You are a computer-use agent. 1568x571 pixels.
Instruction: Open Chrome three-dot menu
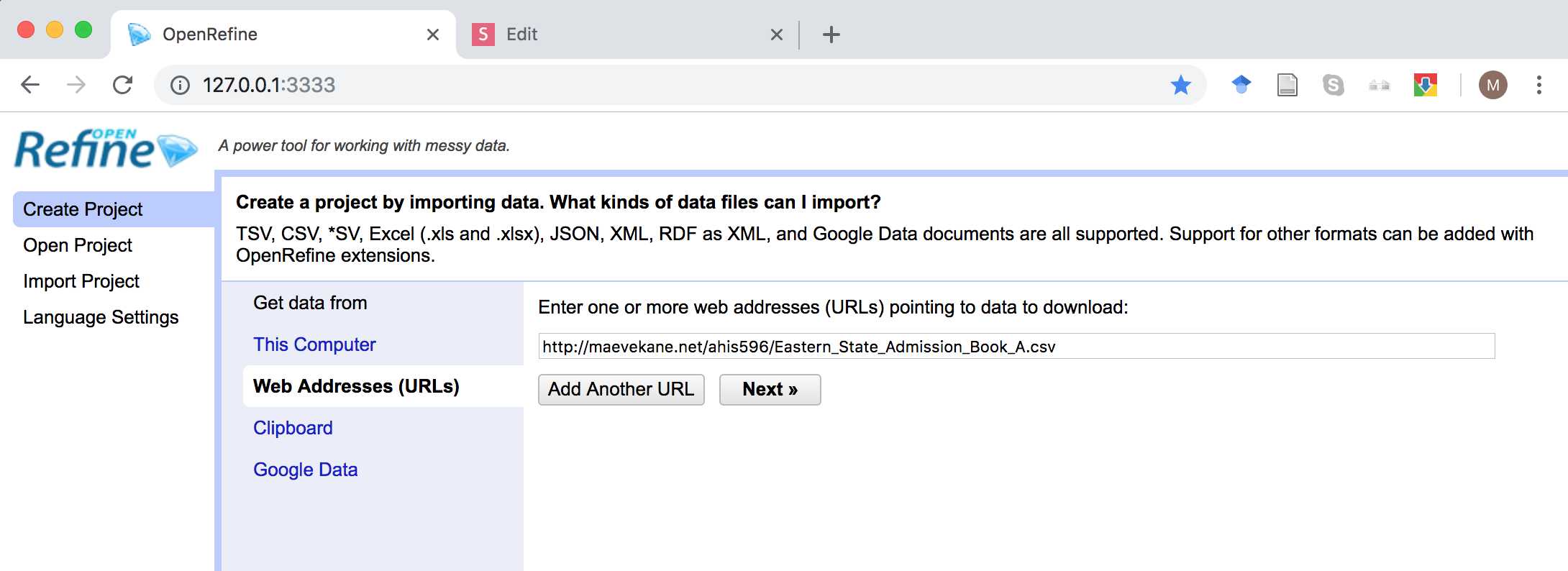[1539, 85]
